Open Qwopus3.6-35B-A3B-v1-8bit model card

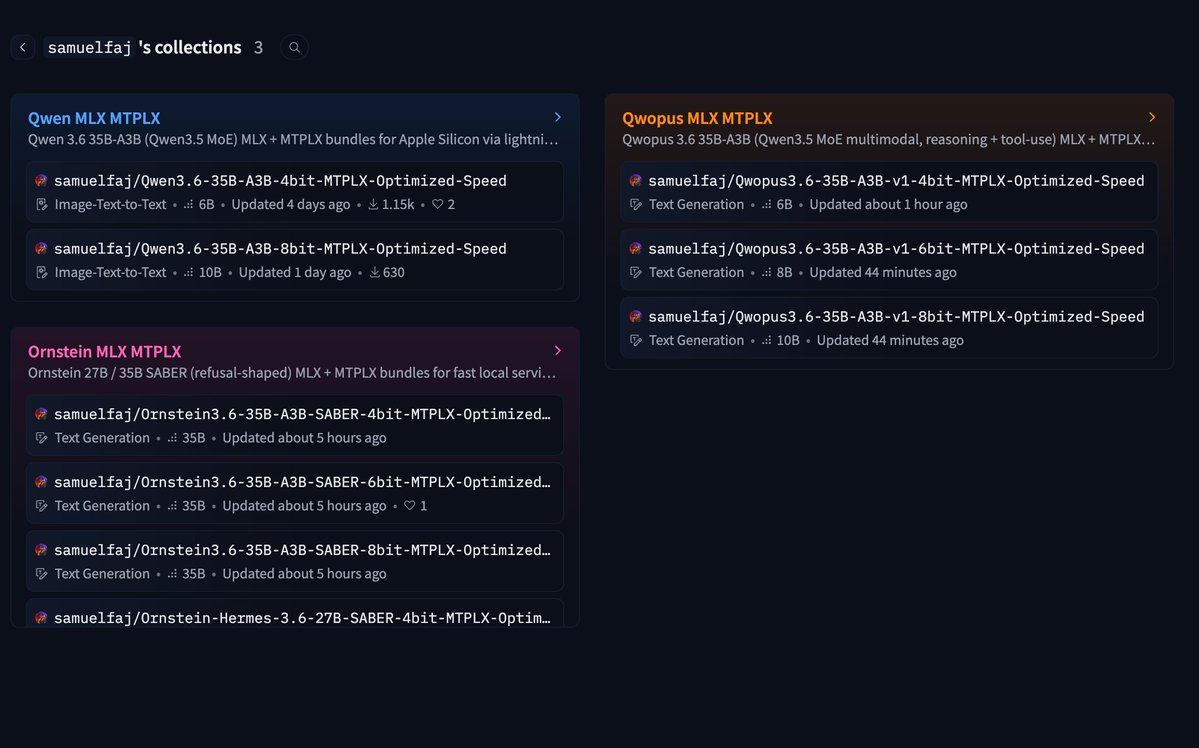tap(889, 328)
